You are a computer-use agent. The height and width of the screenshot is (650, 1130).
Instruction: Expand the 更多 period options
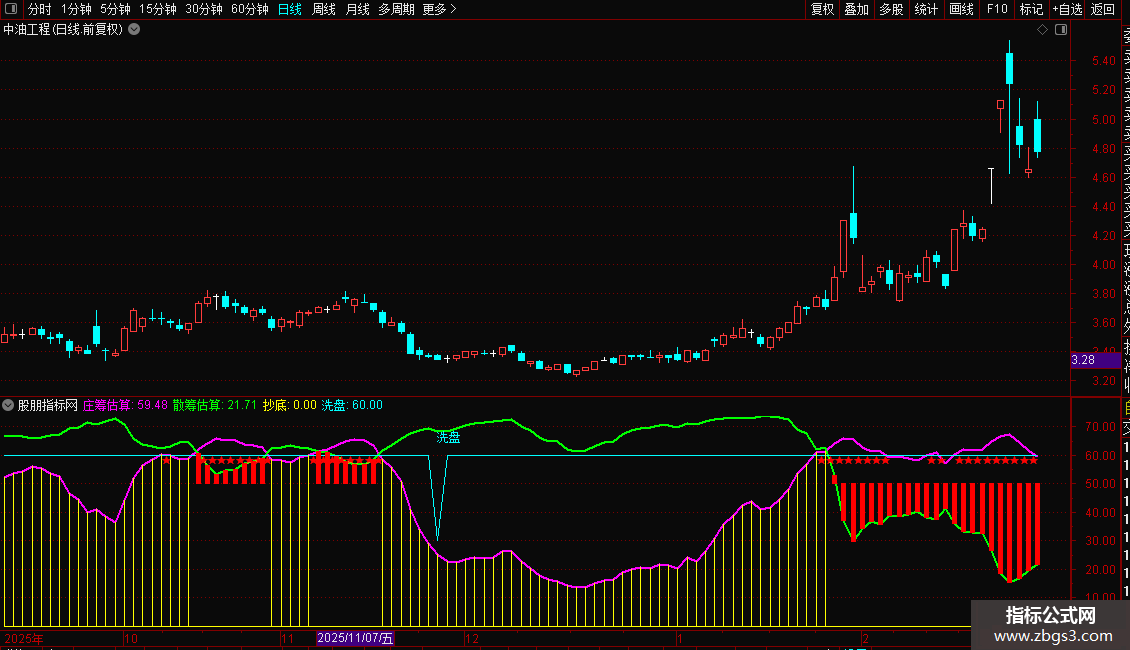pyautogui.click(x=439, y=10)
